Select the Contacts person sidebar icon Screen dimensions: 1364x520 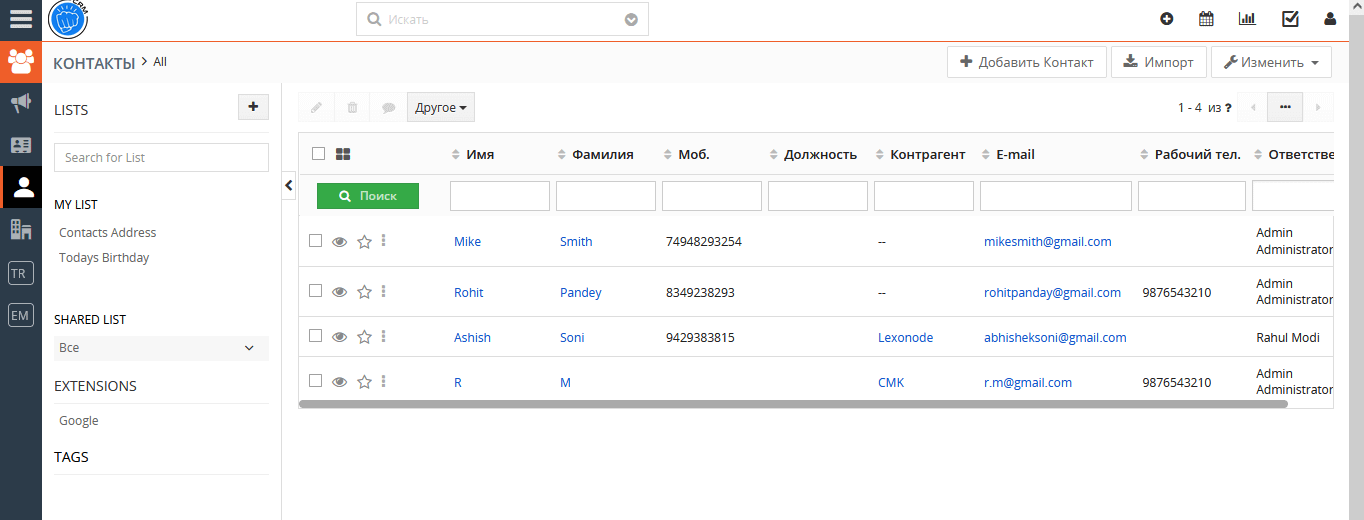[x=22, y=186]
